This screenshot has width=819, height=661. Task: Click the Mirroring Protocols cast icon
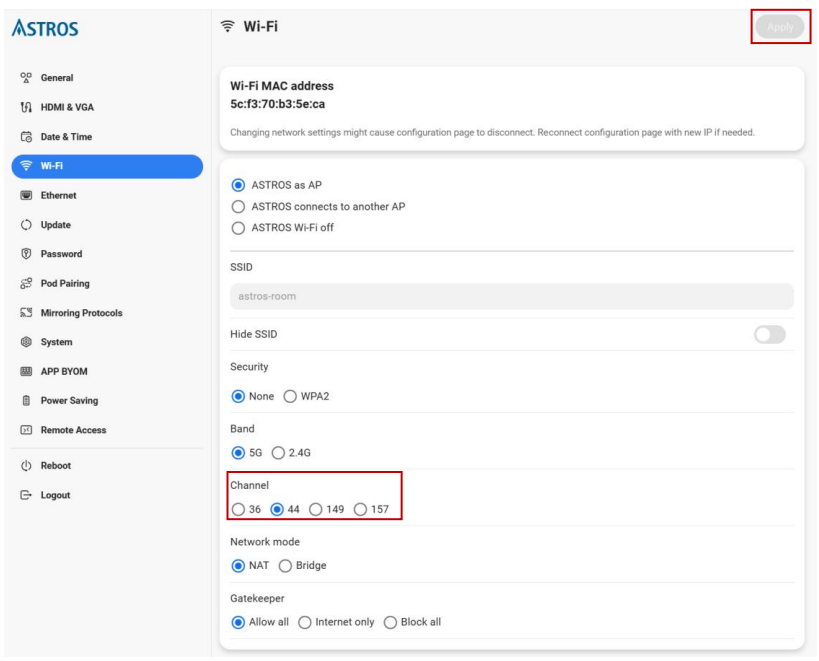click(x=26, y=313)
